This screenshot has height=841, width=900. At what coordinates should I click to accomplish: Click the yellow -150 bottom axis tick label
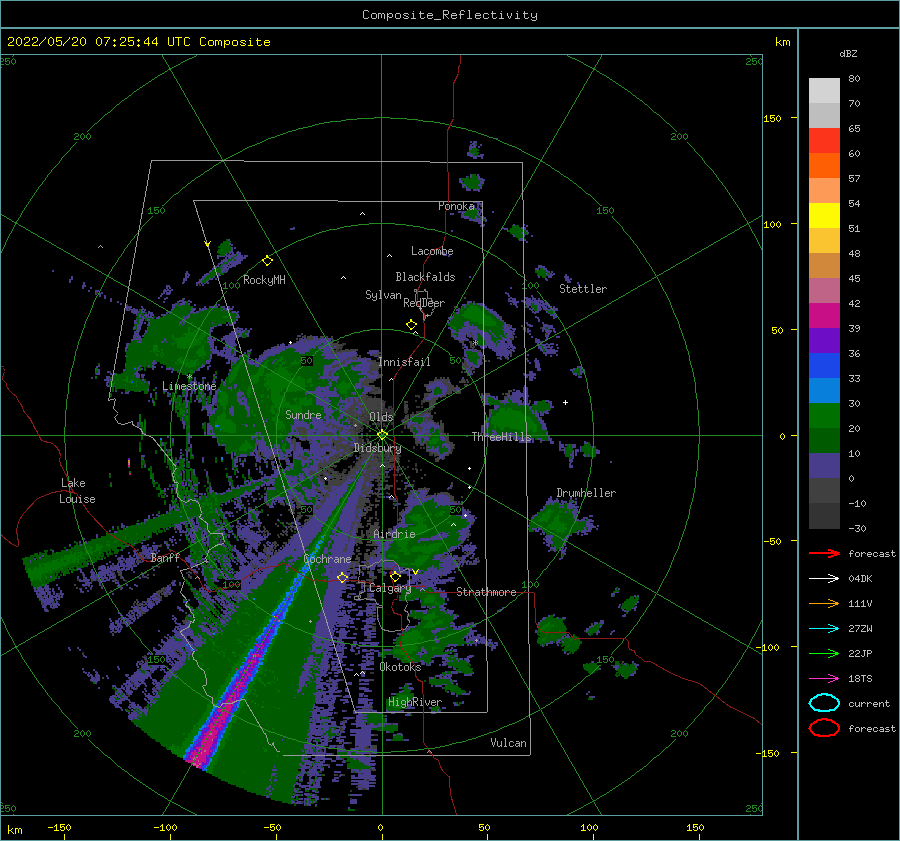tap(59, 828)
